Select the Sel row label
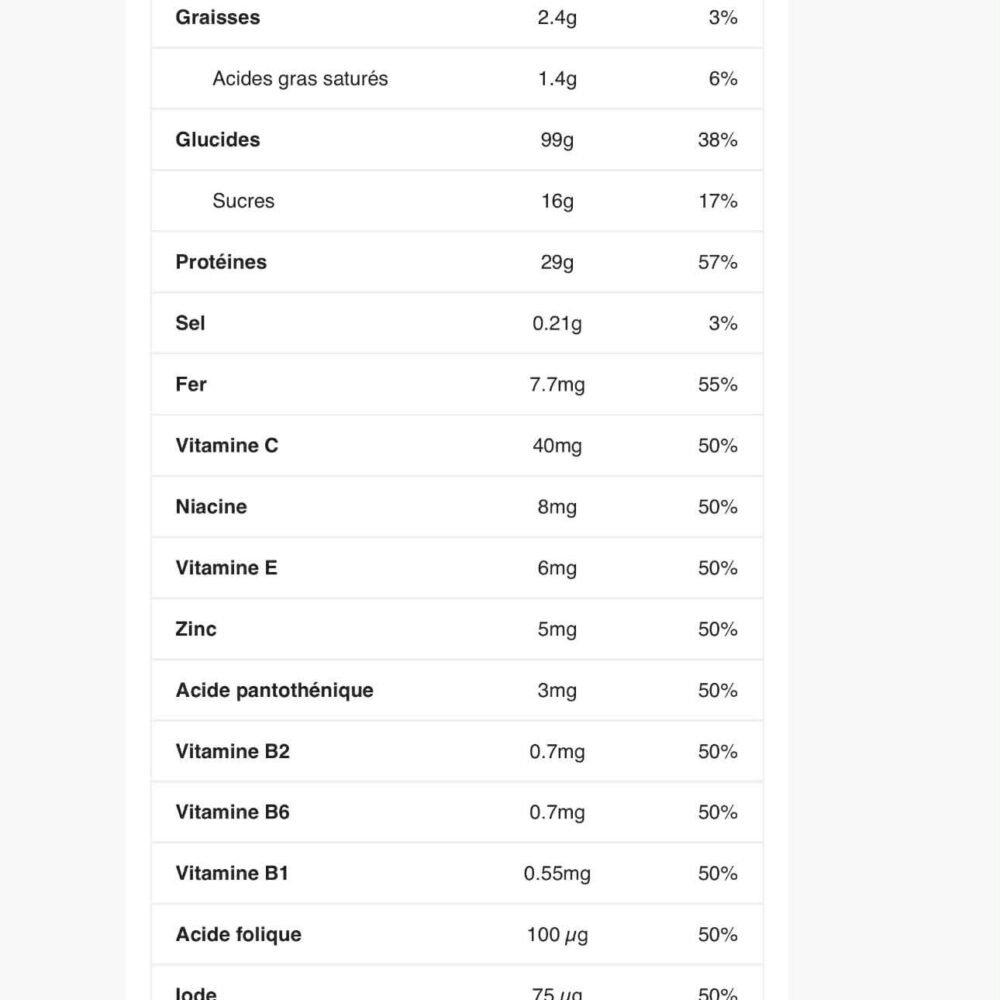Image resolution: width=1000 pixels, height=1000 pixels. 191,323
